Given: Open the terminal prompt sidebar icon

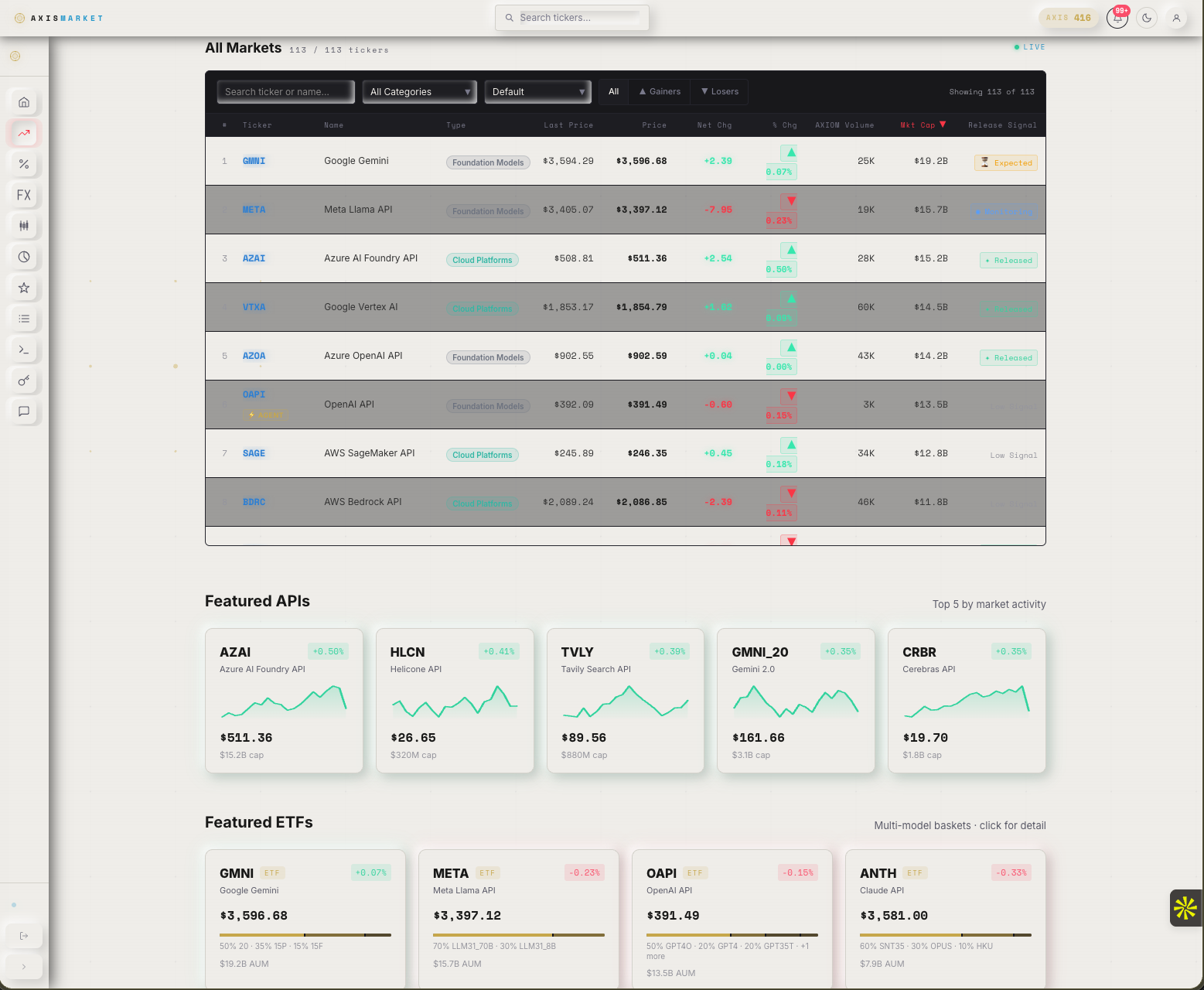Looking at the screenshot, I should tap(24, 350).
